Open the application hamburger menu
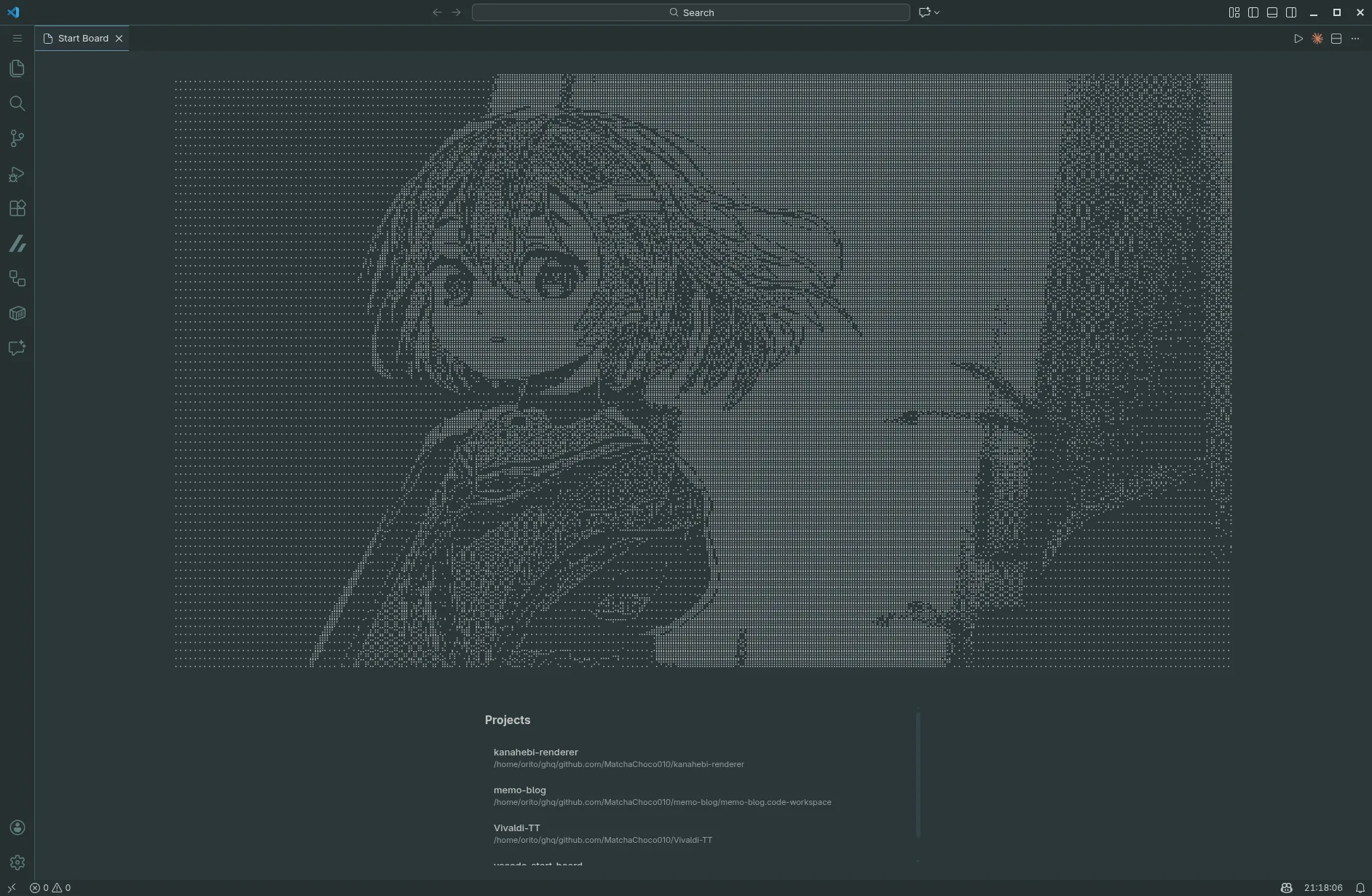1372x896 pixels. 17,38
